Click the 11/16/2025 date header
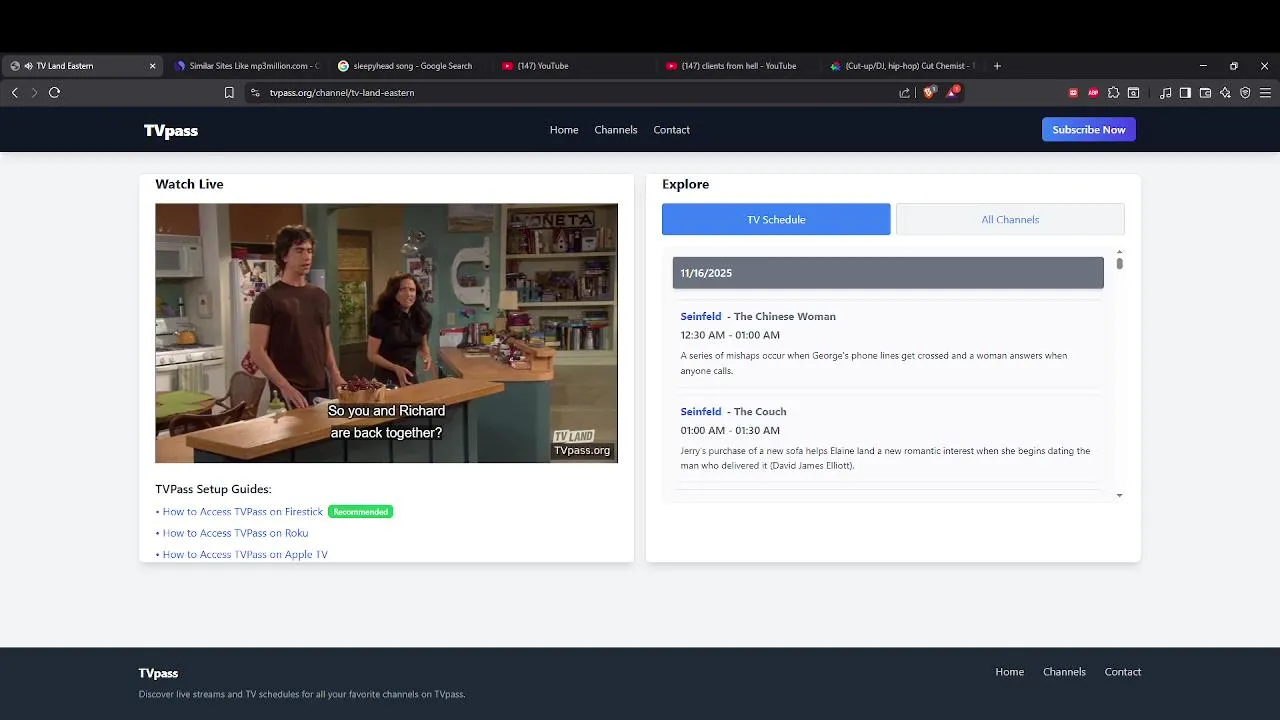 click(888, 273)
